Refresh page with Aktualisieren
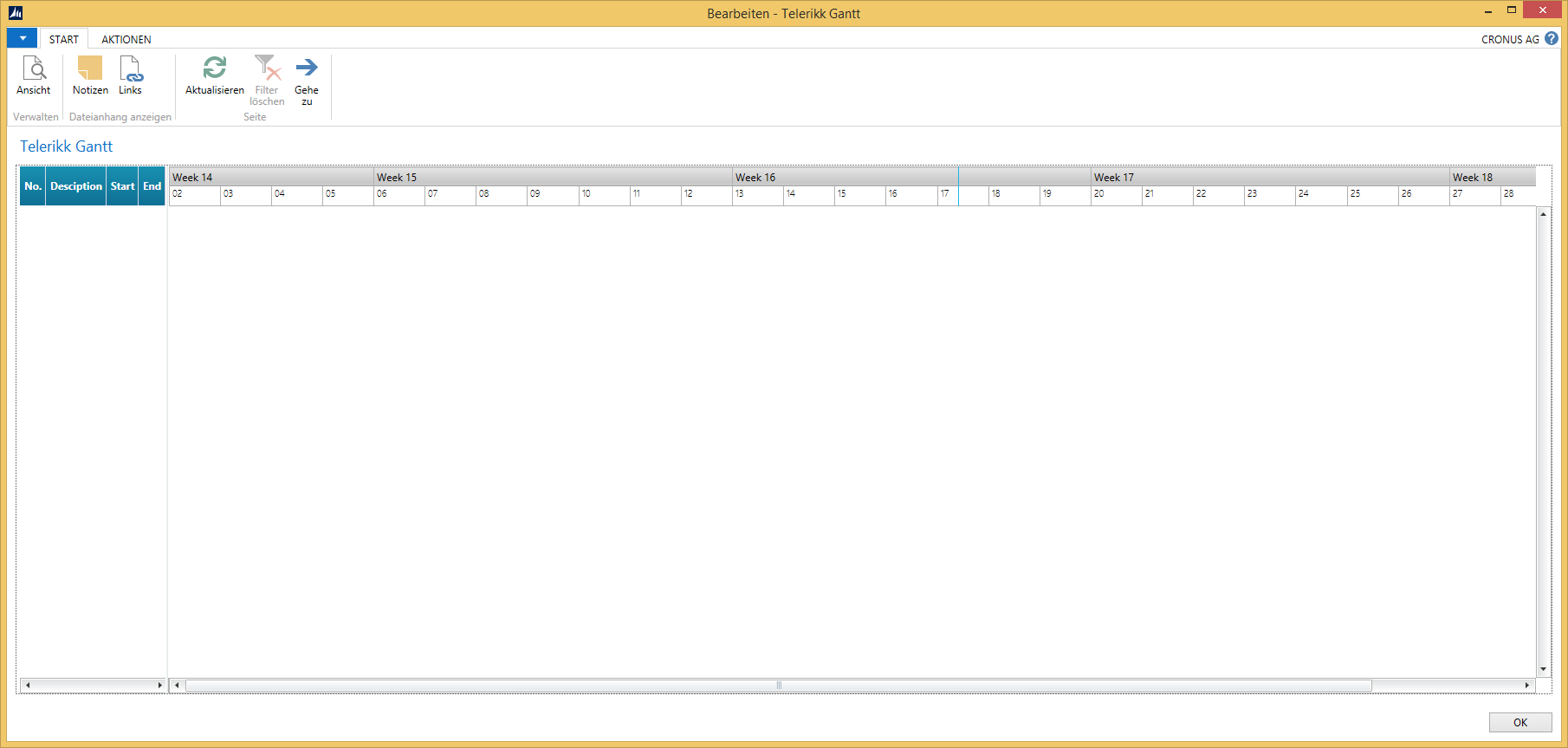Image resolution: width=1568 pixels, height=748 pixels. click(215, 75)
